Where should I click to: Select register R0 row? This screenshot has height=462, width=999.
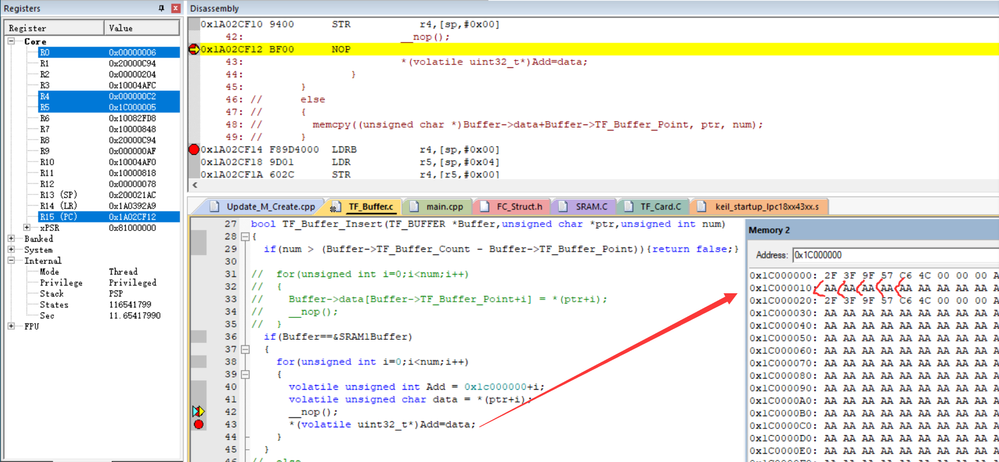pos(109,52)
